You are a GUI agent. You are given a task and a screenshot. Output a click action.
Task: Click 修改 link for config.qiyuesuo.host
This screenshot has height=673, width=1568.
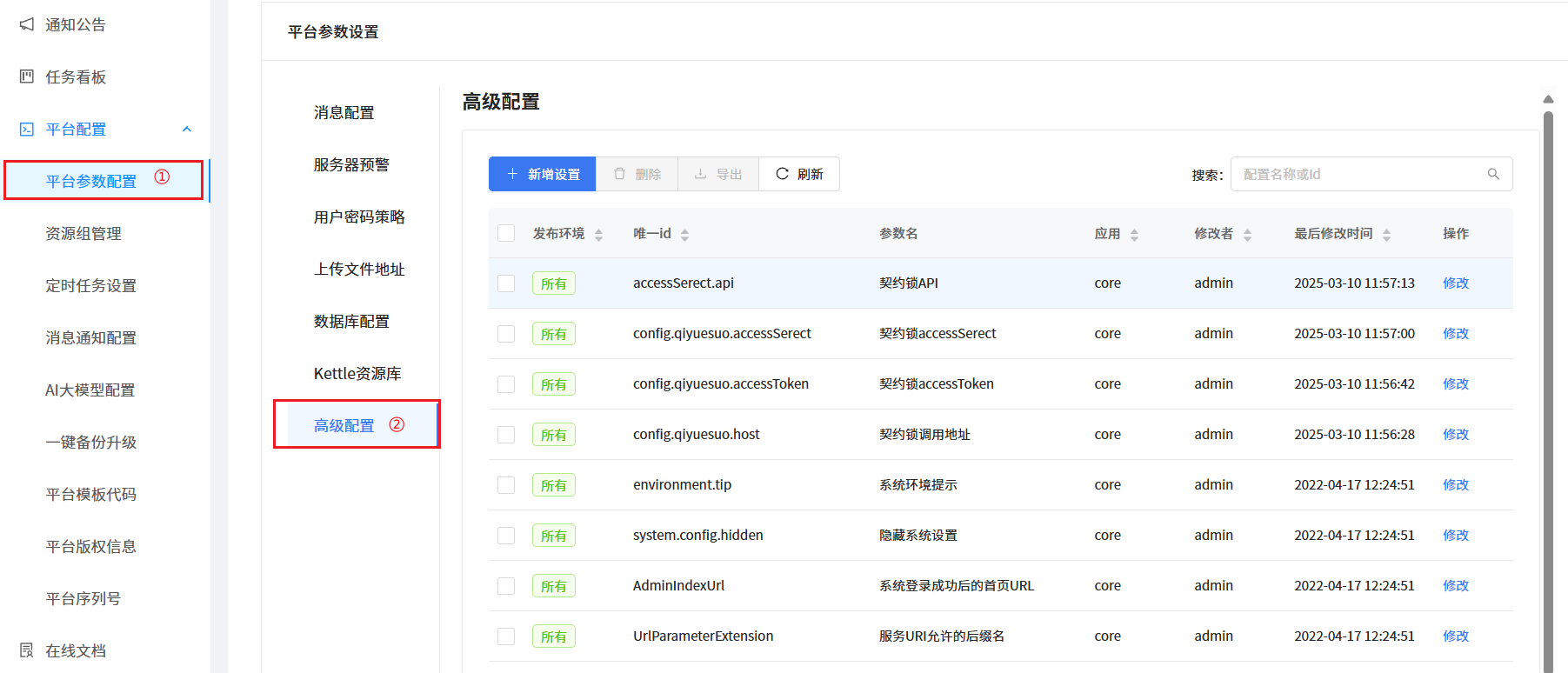(1455, 434)
